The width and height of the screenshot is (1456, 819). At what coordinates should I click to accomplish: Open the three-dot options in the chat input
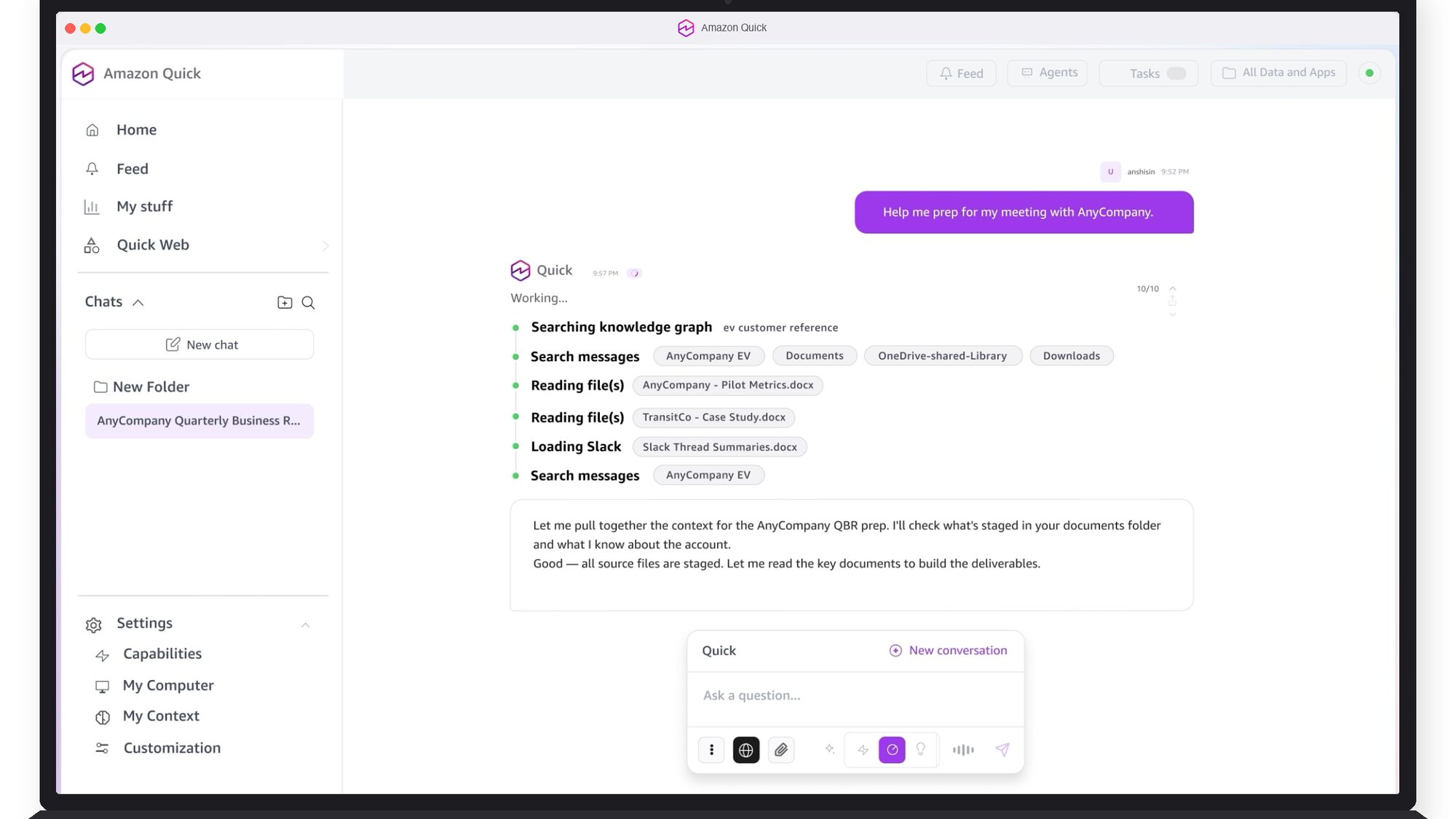(x=711, y=749)
